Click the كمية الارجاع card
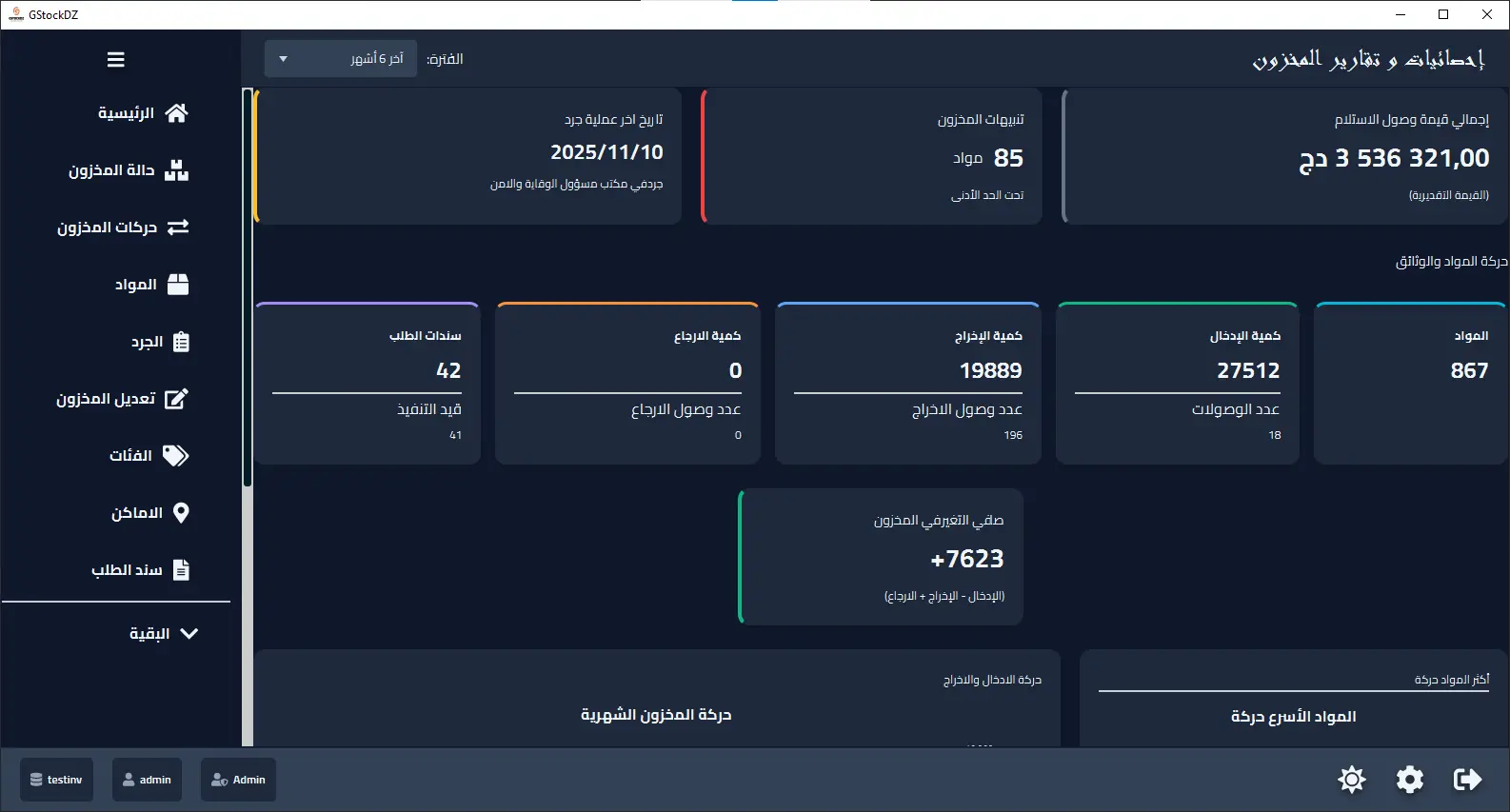The width and height of the screenshot is (1510, 812). click(x=627, y=384)
